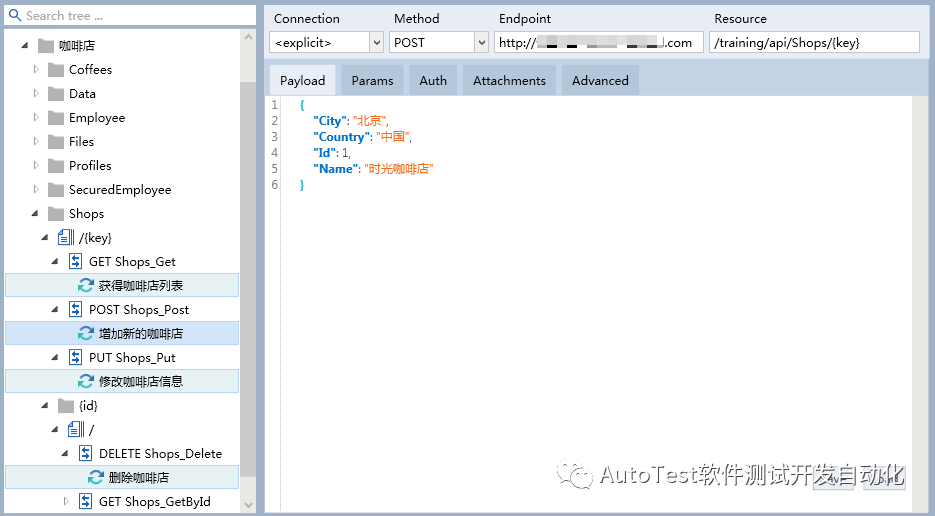Image resolution: width=935 pixels, height=516 pixels.
Task: Collapse the GET Shops_Get node
Action: click(x=55, y=261)
